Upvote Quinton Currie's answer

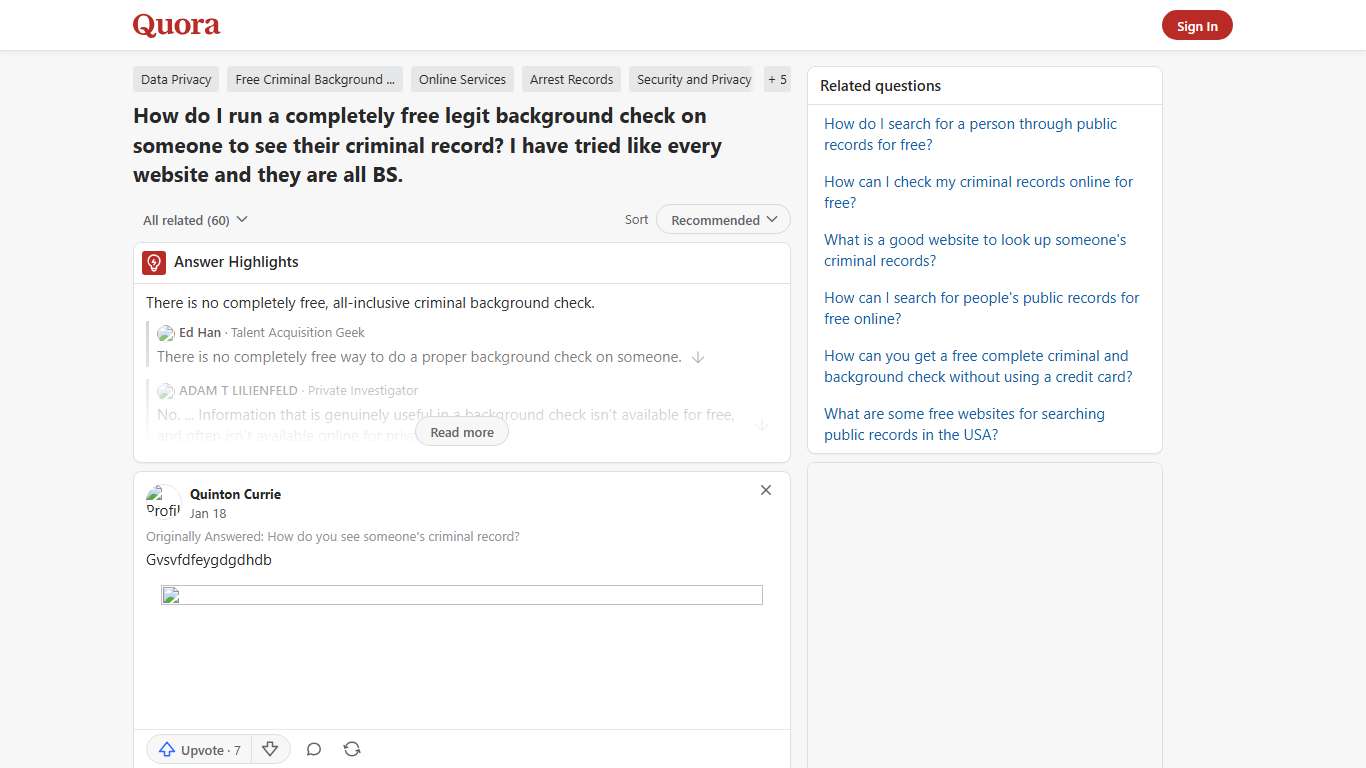click(197, 749)
